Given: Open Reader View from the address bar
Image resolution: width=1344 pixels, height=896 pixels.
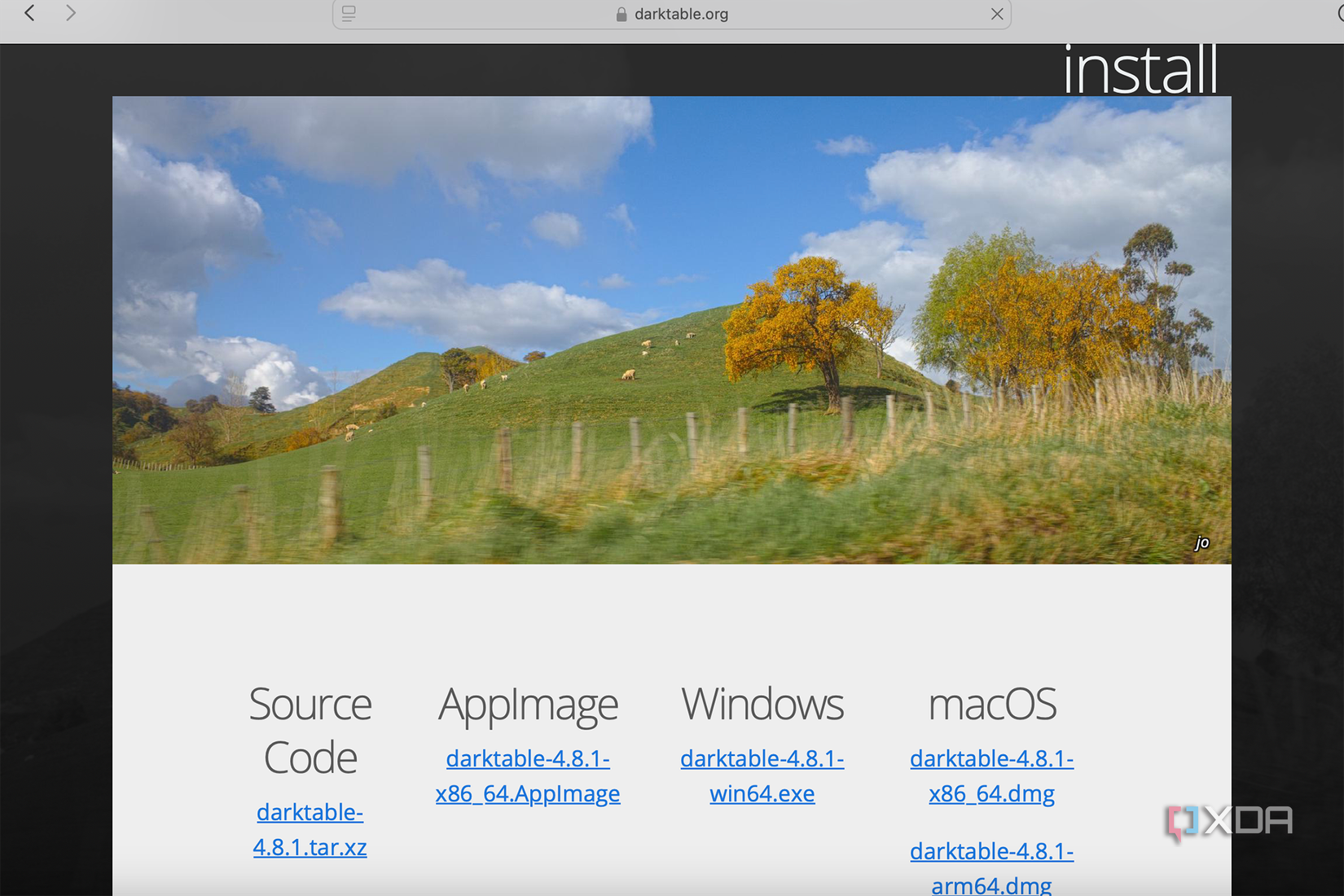Looking at the screenshot, I should (x=349, y=13).
